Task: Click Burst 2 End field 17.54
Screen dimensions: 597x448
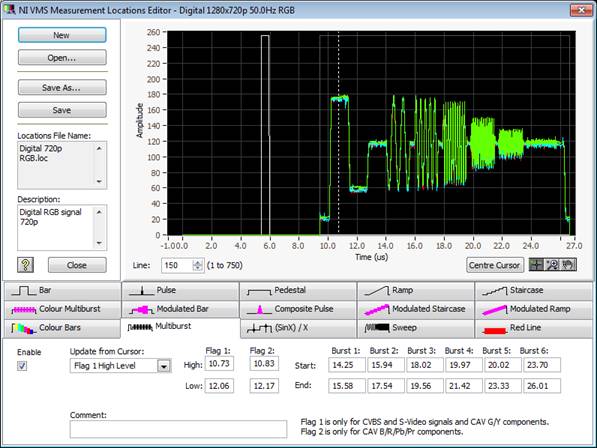Action: click(386, 386)
